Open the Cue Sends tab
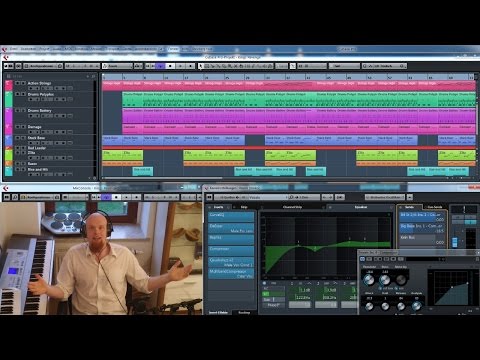The height and width of the screenshot is (360, 480). point(435,207)
